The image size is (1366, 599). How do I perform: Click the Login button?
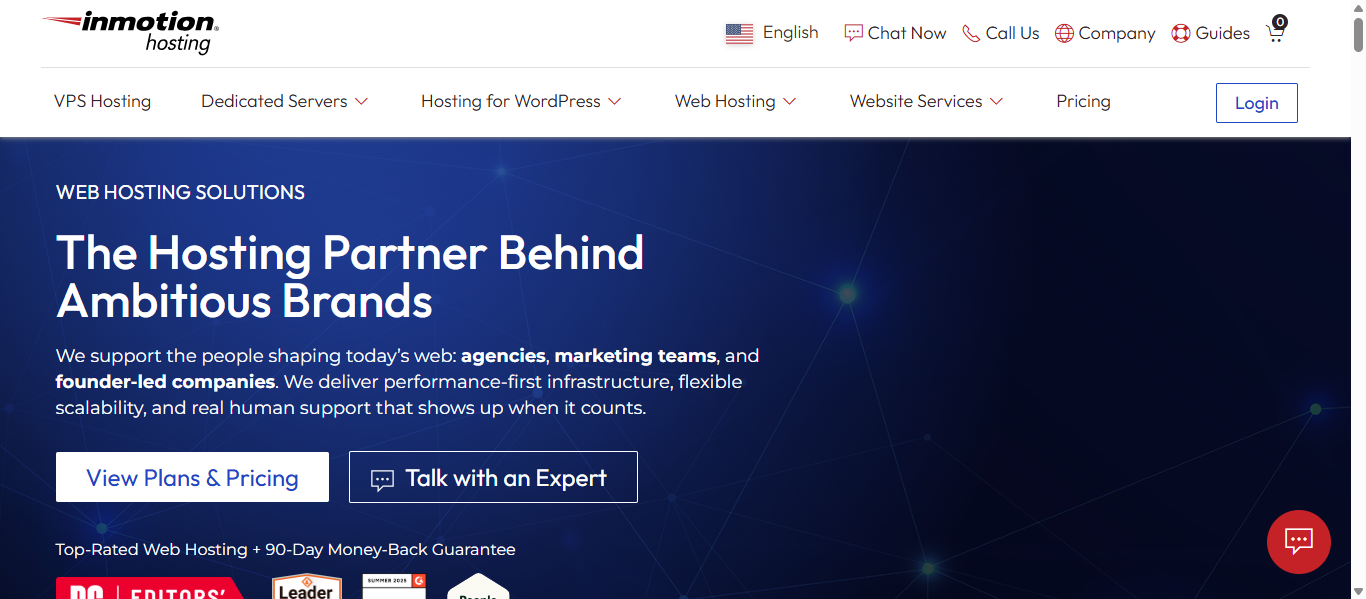1256,103
